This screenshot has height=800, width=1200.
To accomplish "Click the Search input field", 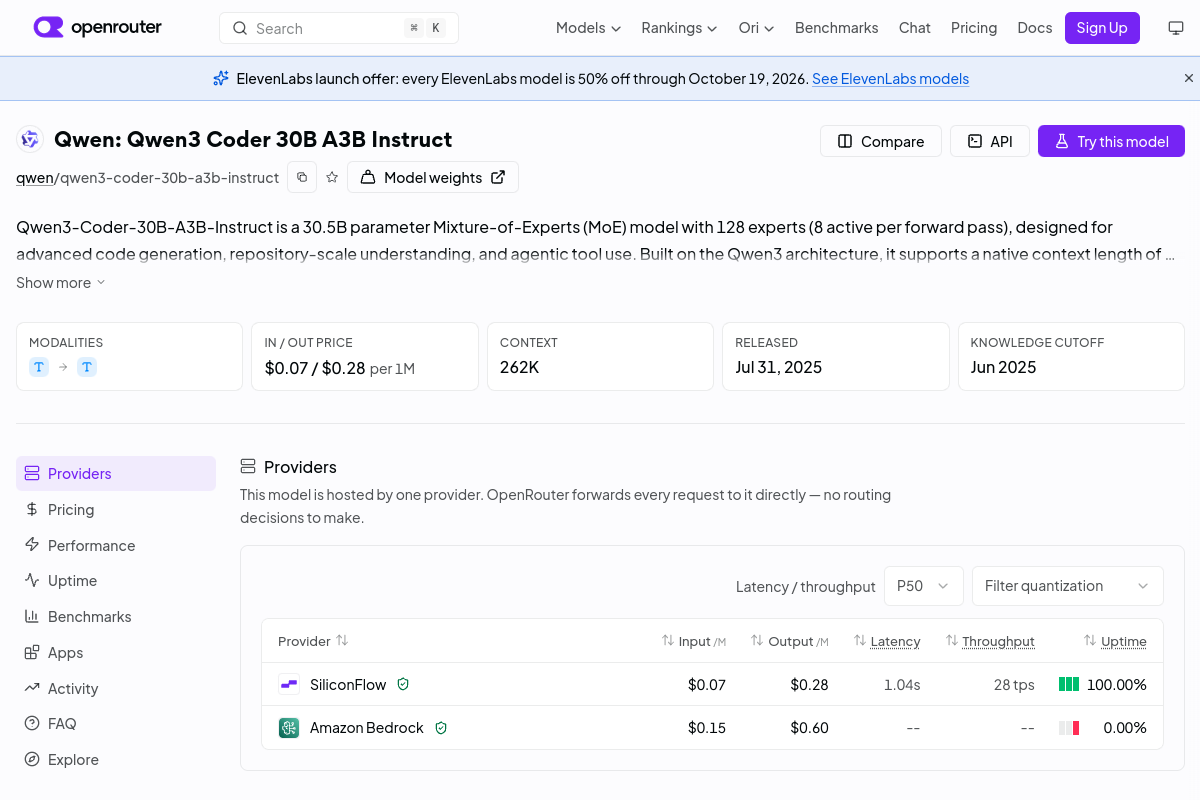I will (x=339, y=28).
